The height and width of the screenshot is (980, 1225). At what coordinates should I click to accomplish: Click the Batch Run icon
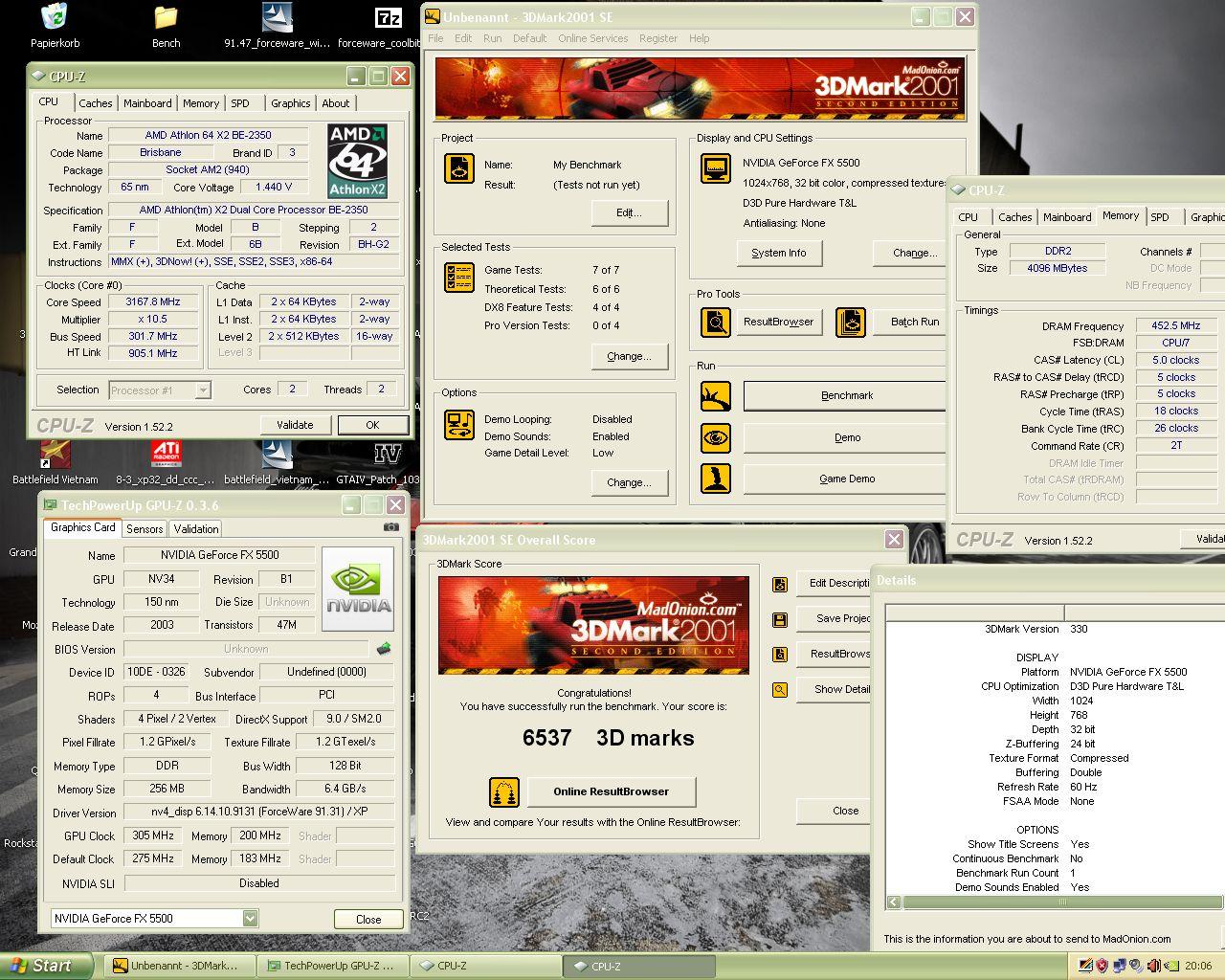click(851, 323)
